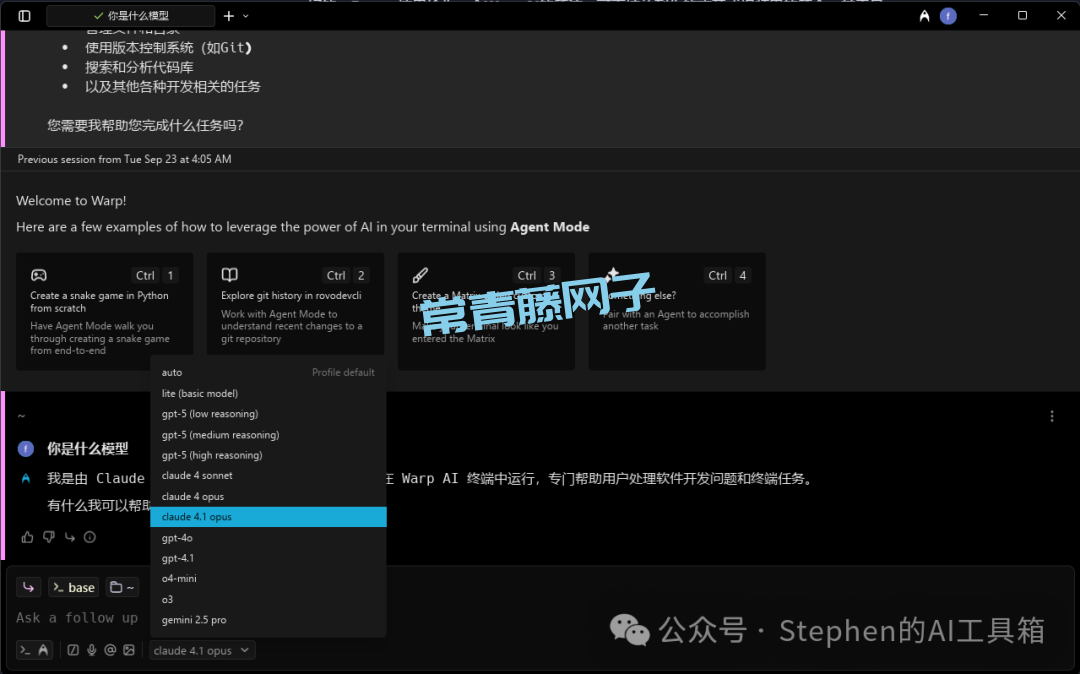
Task: Select the auto model option
Action: [172, 372]
